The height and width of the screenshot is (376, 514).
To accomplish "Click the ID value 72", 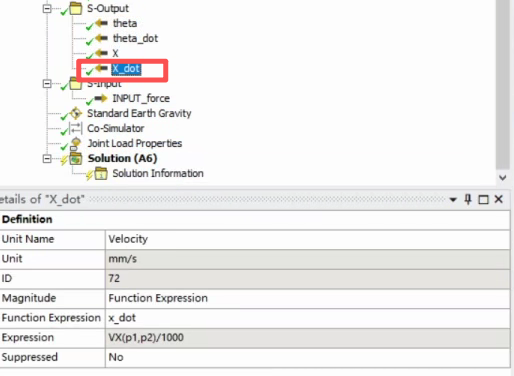I will point(307,278).
